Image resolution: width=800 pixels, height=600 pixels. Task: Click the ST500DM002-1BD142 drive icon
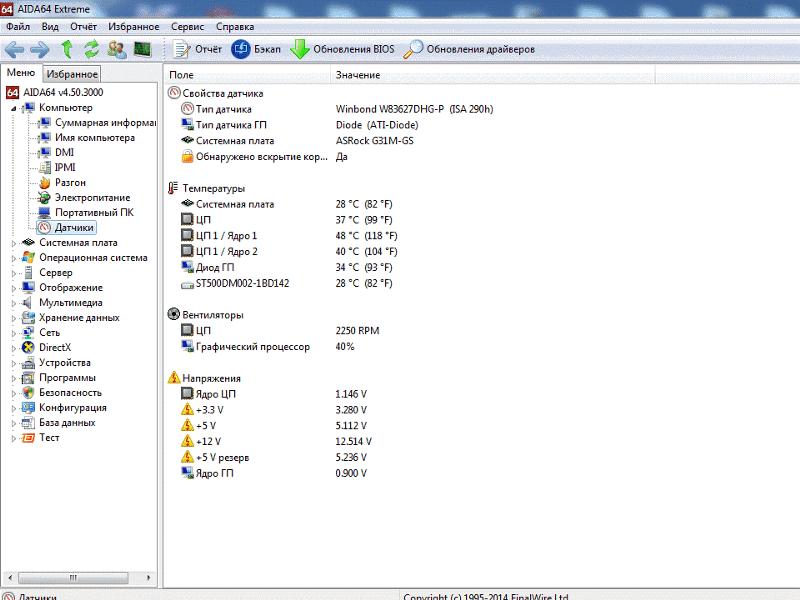coord(187,284)
